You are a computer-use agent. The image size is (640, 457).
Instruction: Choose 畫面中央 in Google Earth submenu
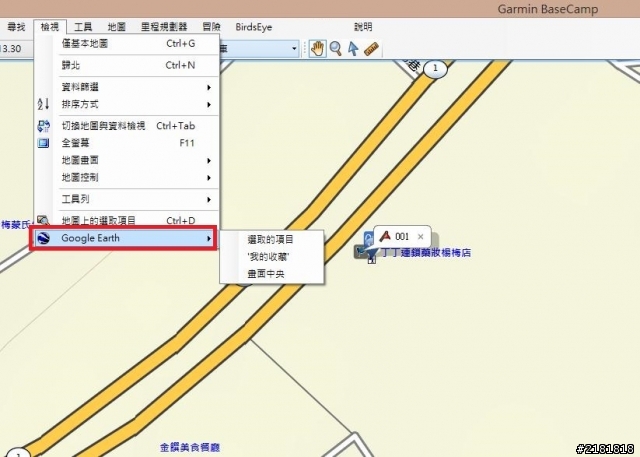[x=271, y=274]
